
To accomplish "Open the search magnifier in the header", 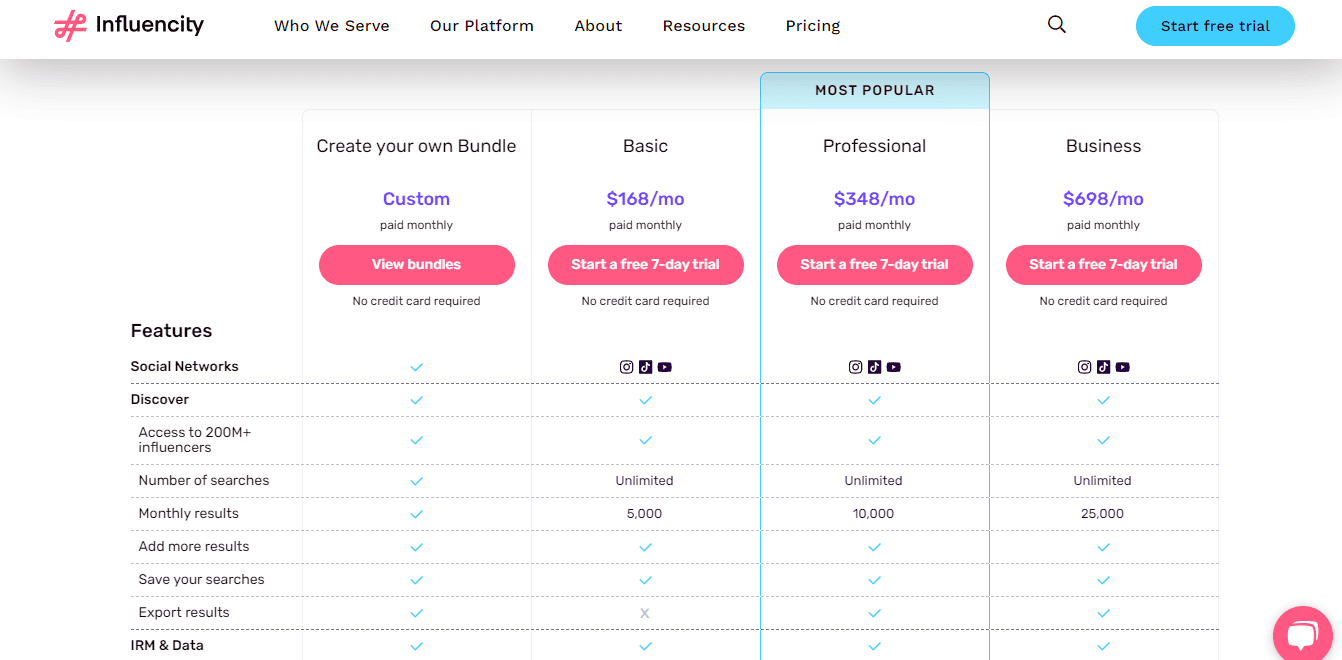I will pos(1057,24).
